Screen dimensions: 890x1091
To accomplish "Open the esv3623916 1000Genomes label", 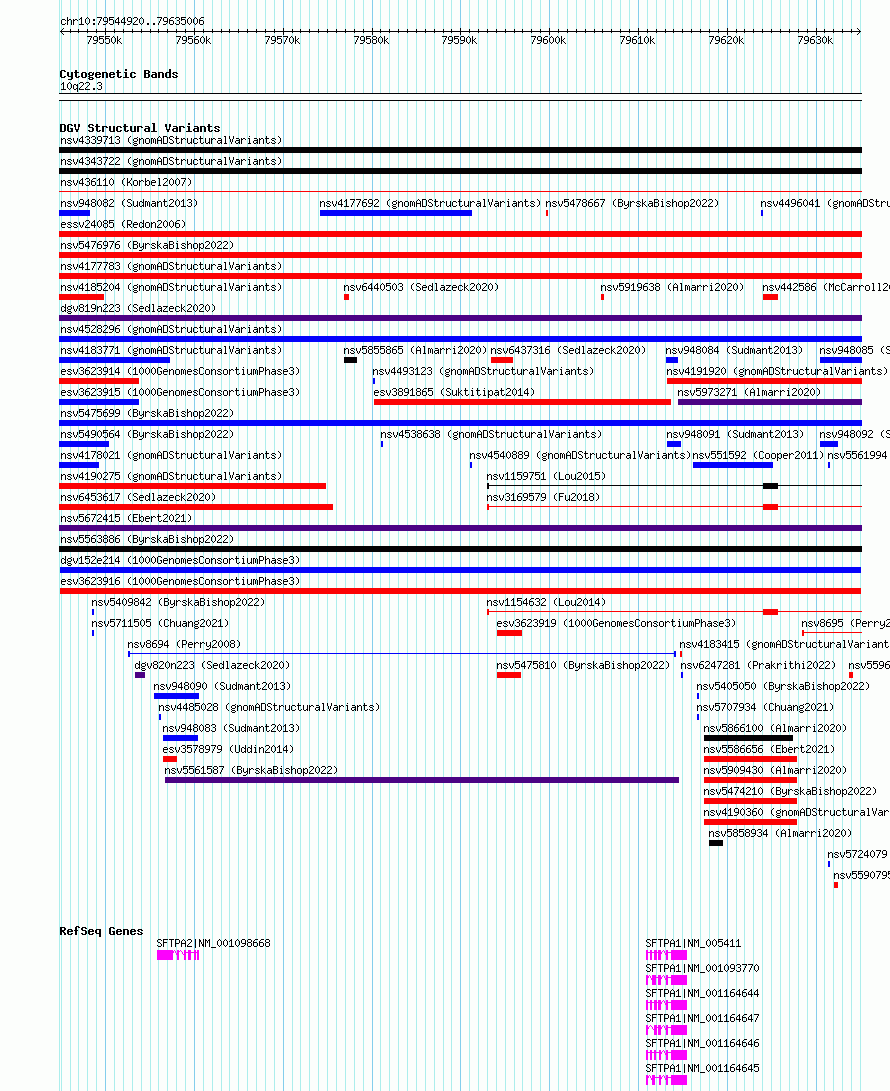I will (x=180, y=581).
